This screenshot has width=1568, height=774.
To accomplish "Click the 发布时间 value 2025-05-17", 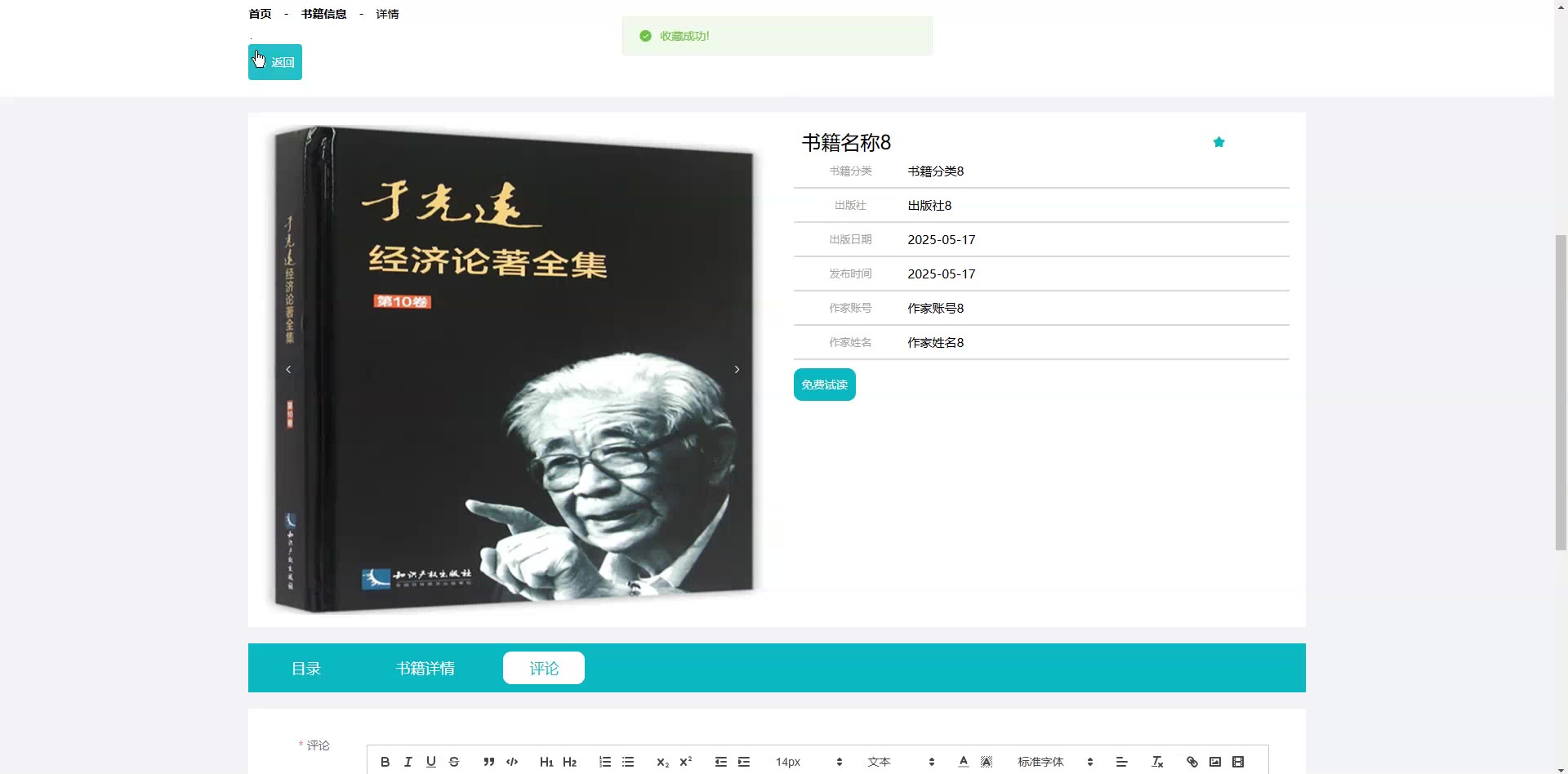I will (942, 274).
